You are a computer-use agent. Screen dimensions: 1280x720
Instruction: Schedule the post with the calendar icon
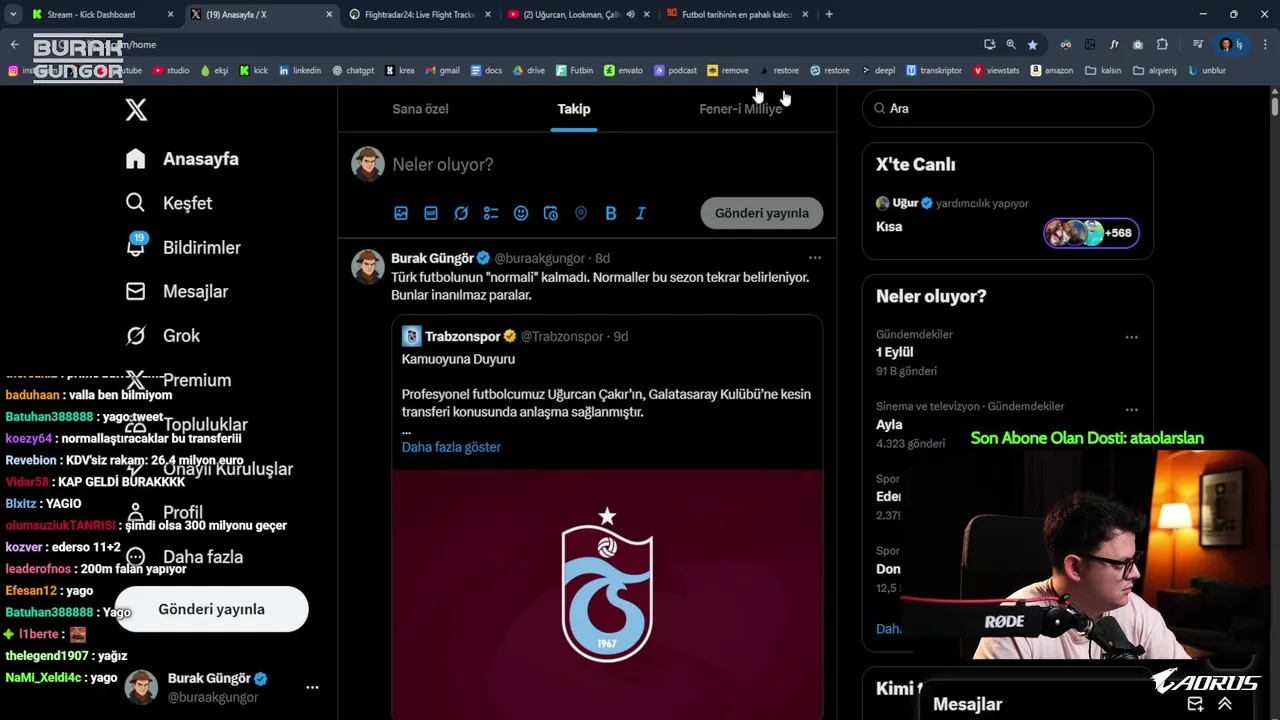coord(551,213)
